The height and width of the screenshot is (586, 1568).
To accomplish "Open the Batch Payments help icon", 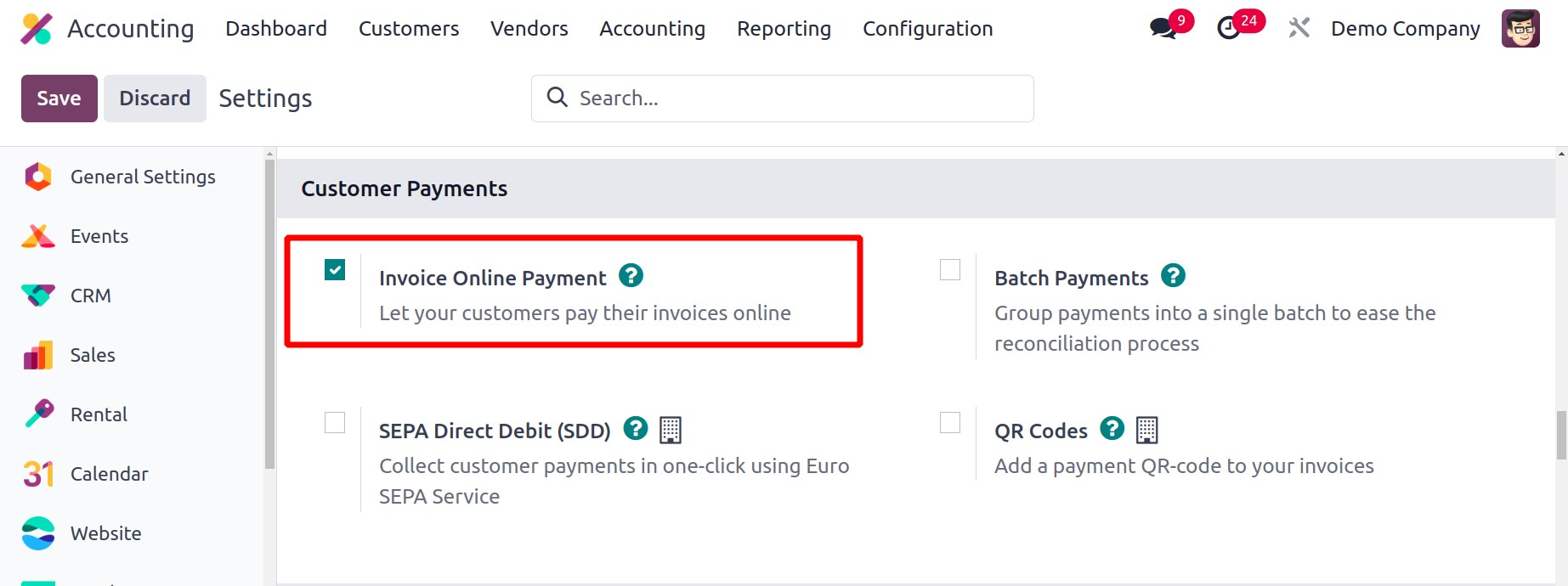I will (1173, 276).
